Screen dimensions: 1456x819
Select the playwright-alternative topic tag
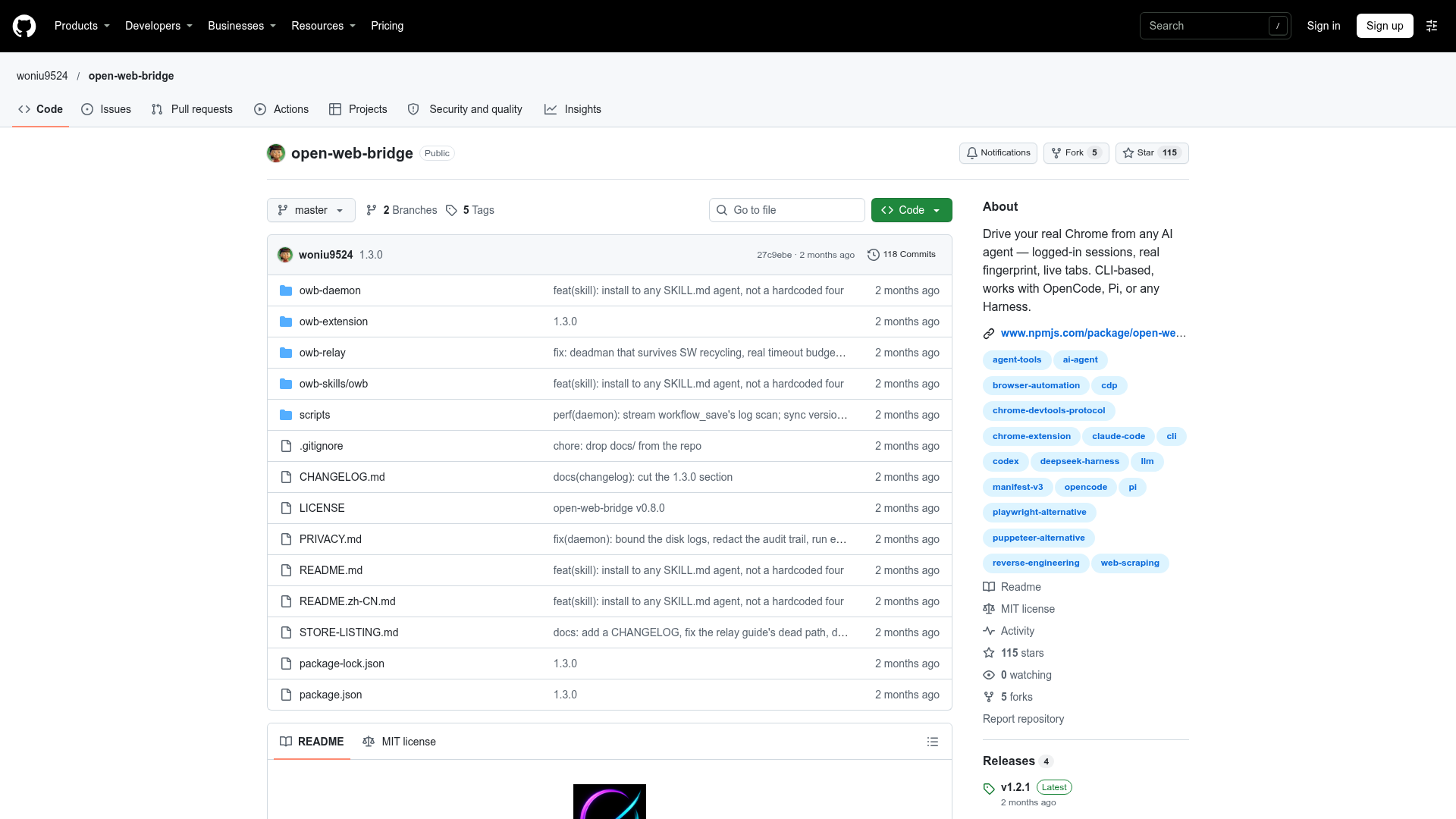(1039, 512)
